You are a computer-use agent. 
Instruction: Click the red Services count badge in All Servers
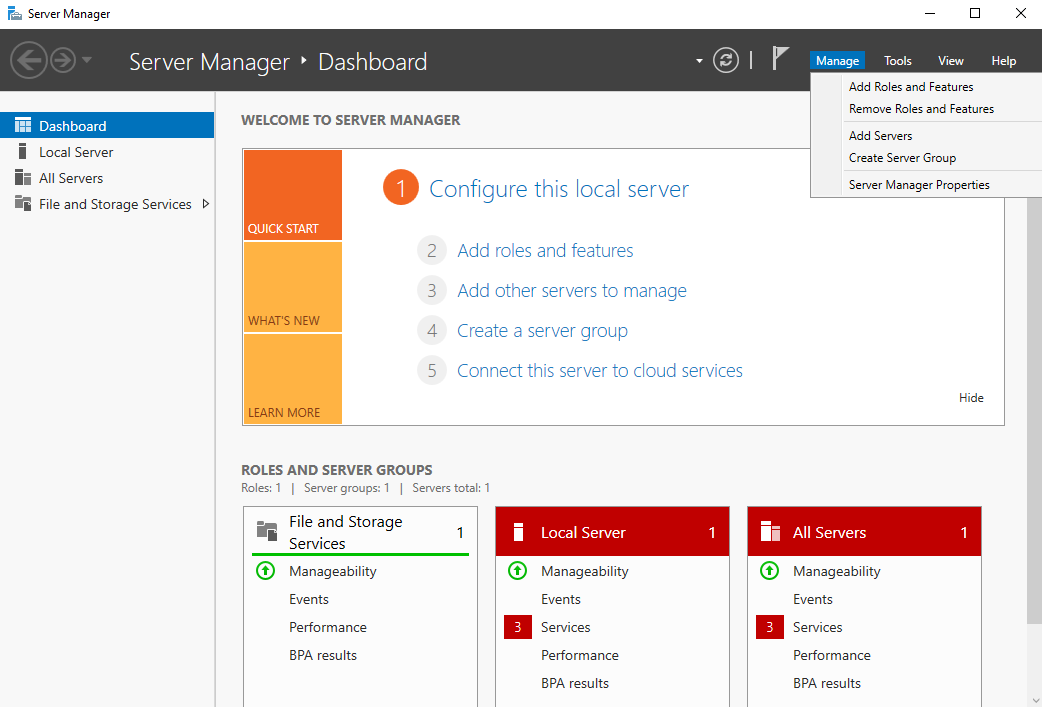coord(769,627)
